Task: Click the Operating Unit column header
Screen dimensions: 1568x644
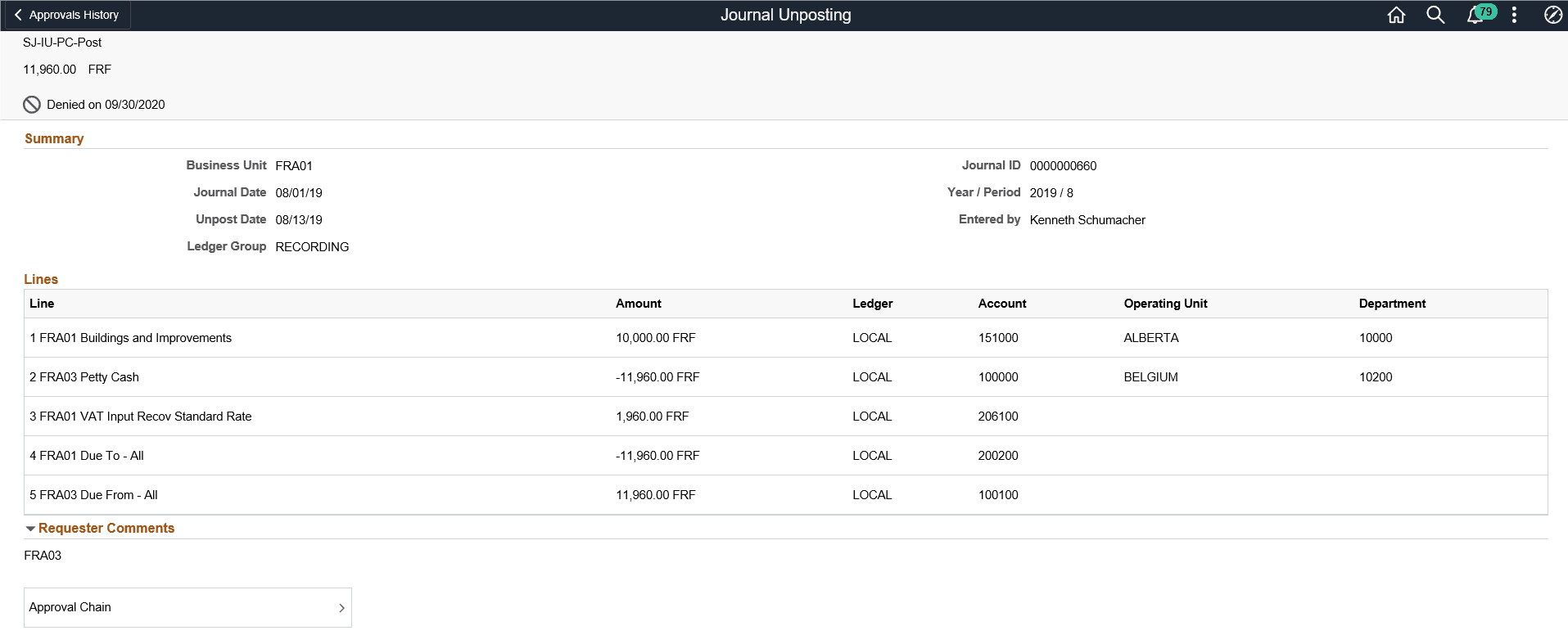Action: tap(1165, 304)
